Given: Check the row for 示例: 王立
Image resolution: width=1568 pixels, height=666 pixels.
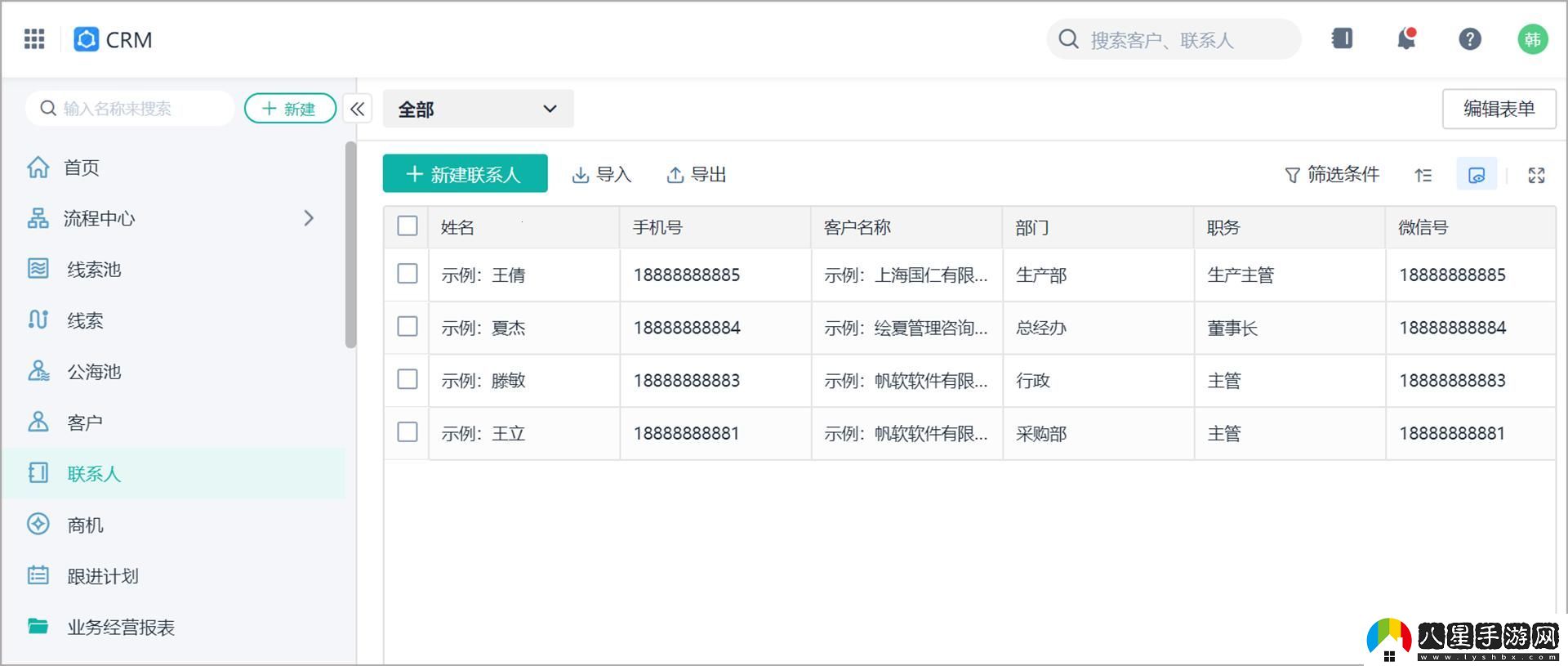Looking at the screenshot, I should point(408,432).
